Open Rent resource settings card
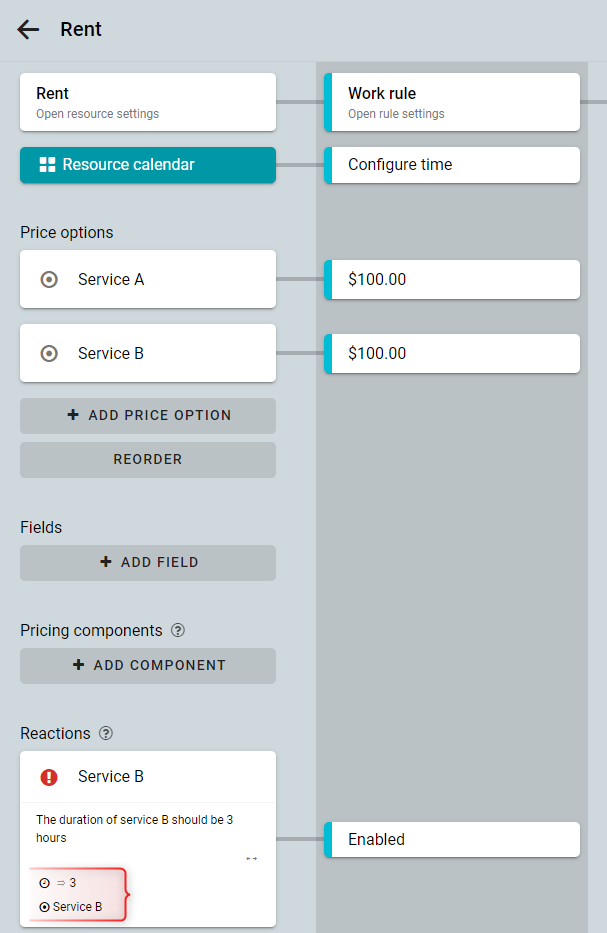Viewport: 607px width, 933px height. point(148,102)
